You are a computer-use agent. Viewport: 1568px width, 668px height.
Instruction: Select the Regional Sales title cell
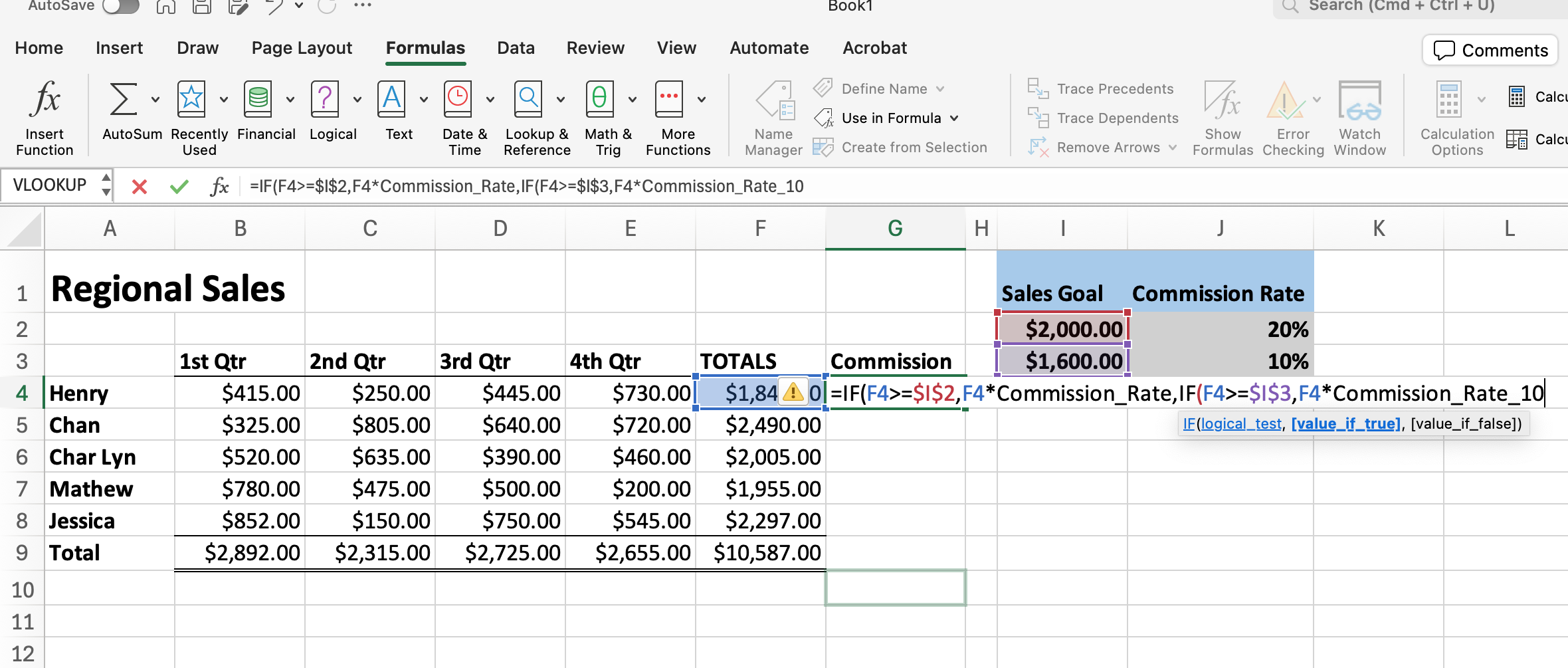[110, 282]
